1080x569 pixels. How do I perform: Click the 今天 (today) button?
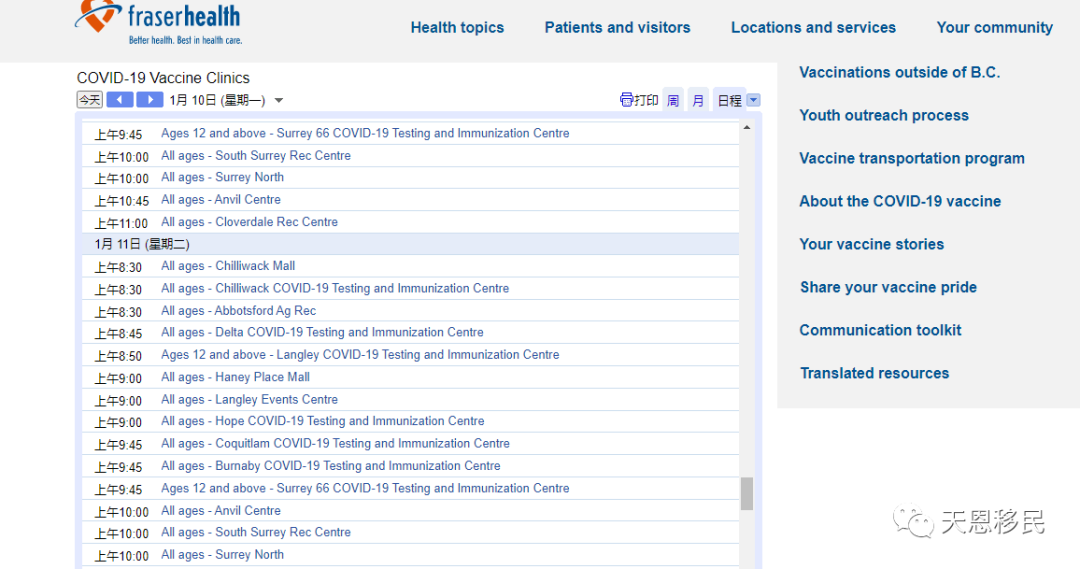coord(90,100)
